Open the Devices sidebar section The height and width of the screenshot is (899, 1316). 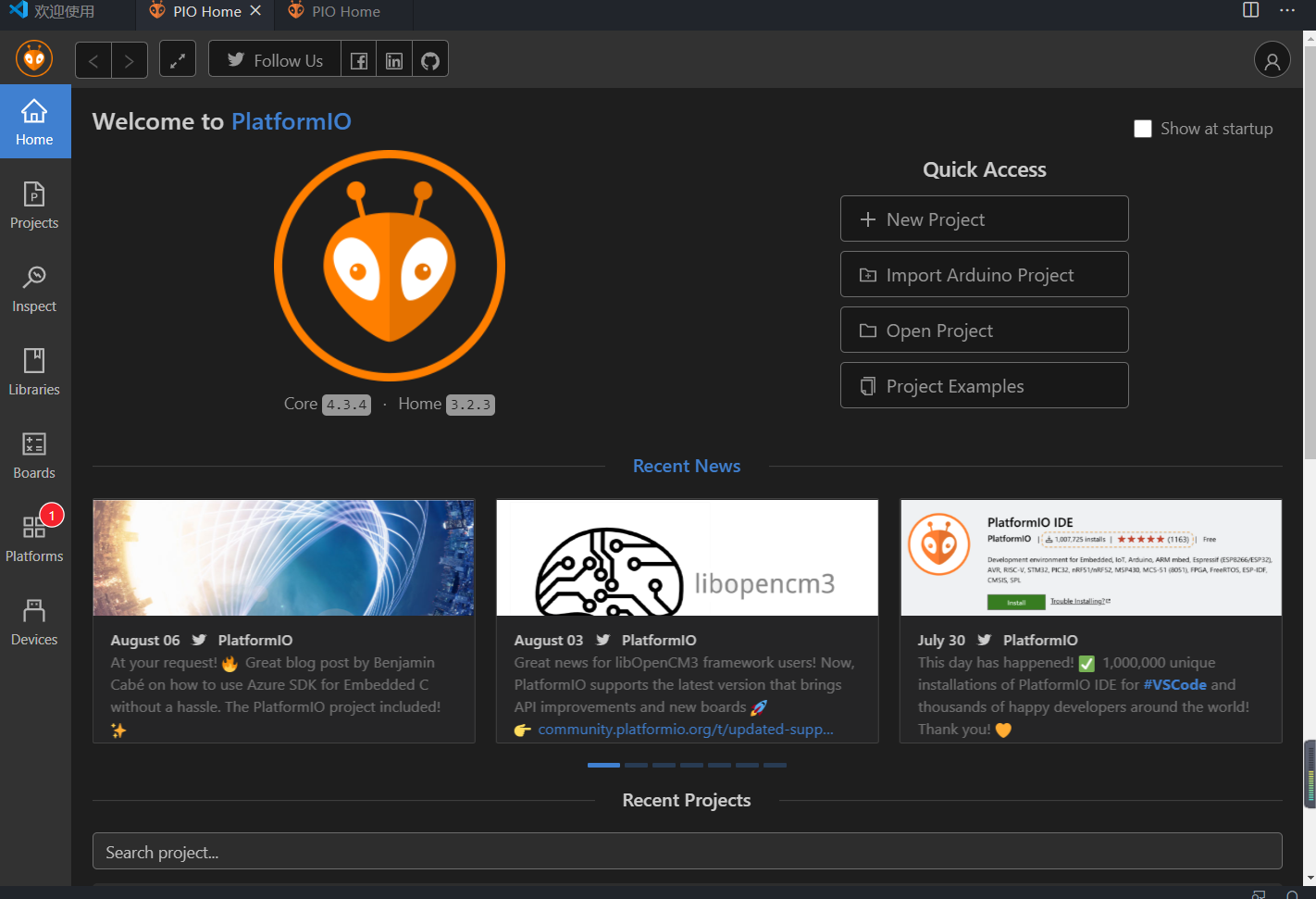[x=34, y=621]
